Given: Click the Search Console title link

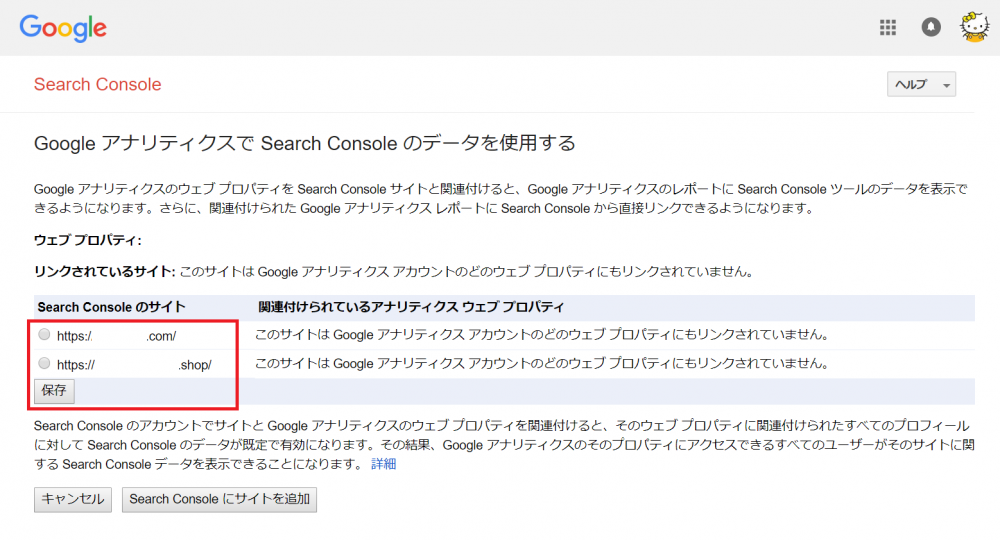Looking at the screenshot, I should (98, 84).
